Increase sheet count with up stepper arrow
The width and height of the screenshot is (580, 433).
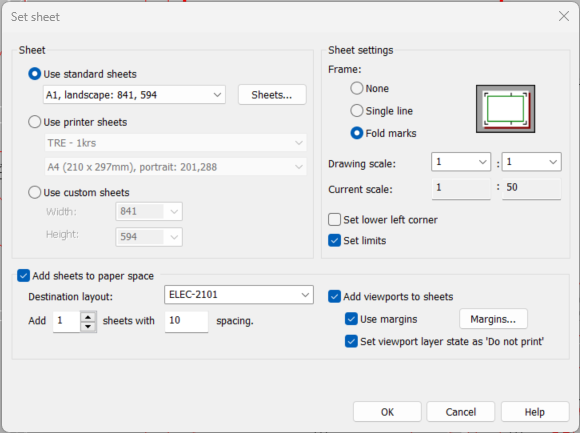88,317
